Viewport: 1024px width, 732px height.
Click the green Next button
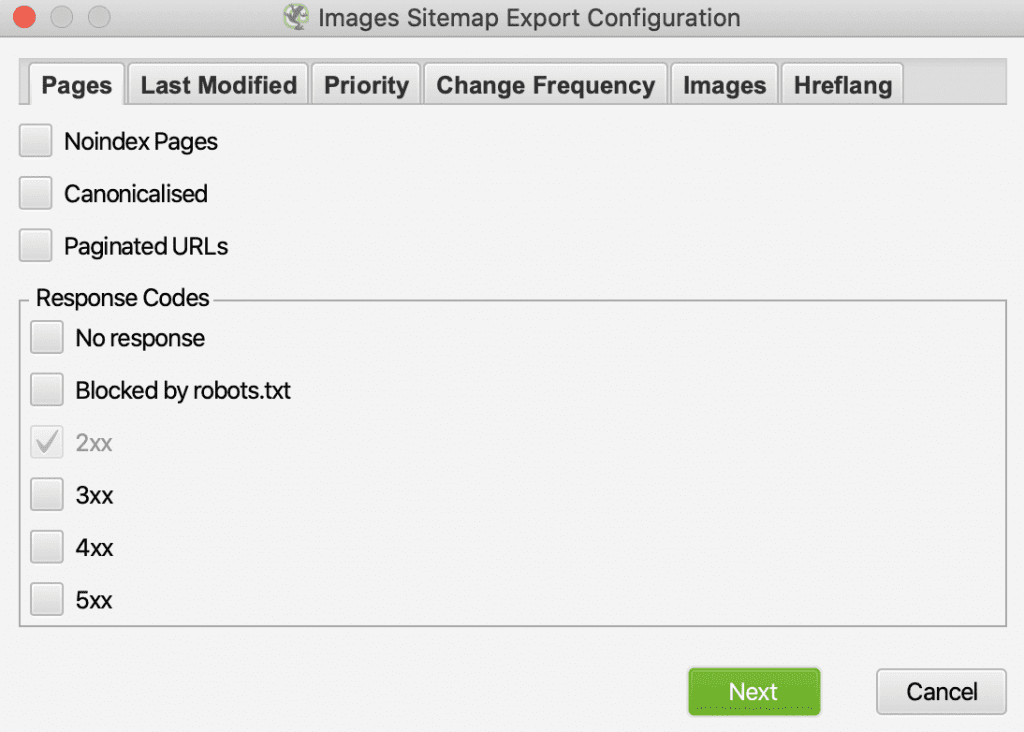point(754,692)
